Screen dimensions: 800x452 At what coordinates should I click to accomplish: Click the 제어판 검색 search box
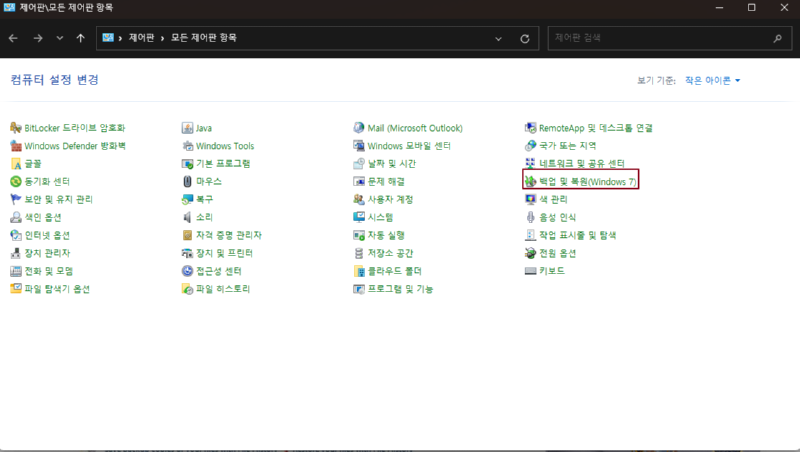pyautogui.click(x=660, y=39)
